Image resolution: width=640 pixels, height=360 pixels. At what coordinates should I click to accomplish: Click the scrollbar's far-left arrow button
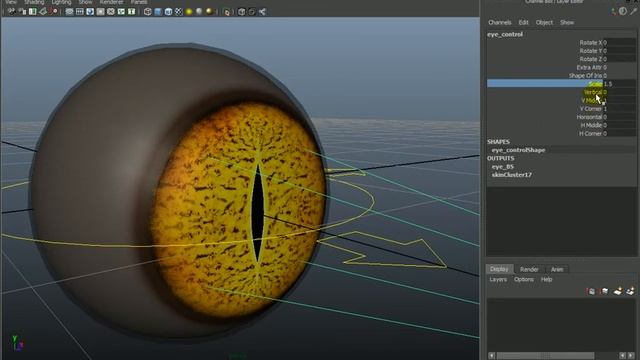(x=491, y=356)
